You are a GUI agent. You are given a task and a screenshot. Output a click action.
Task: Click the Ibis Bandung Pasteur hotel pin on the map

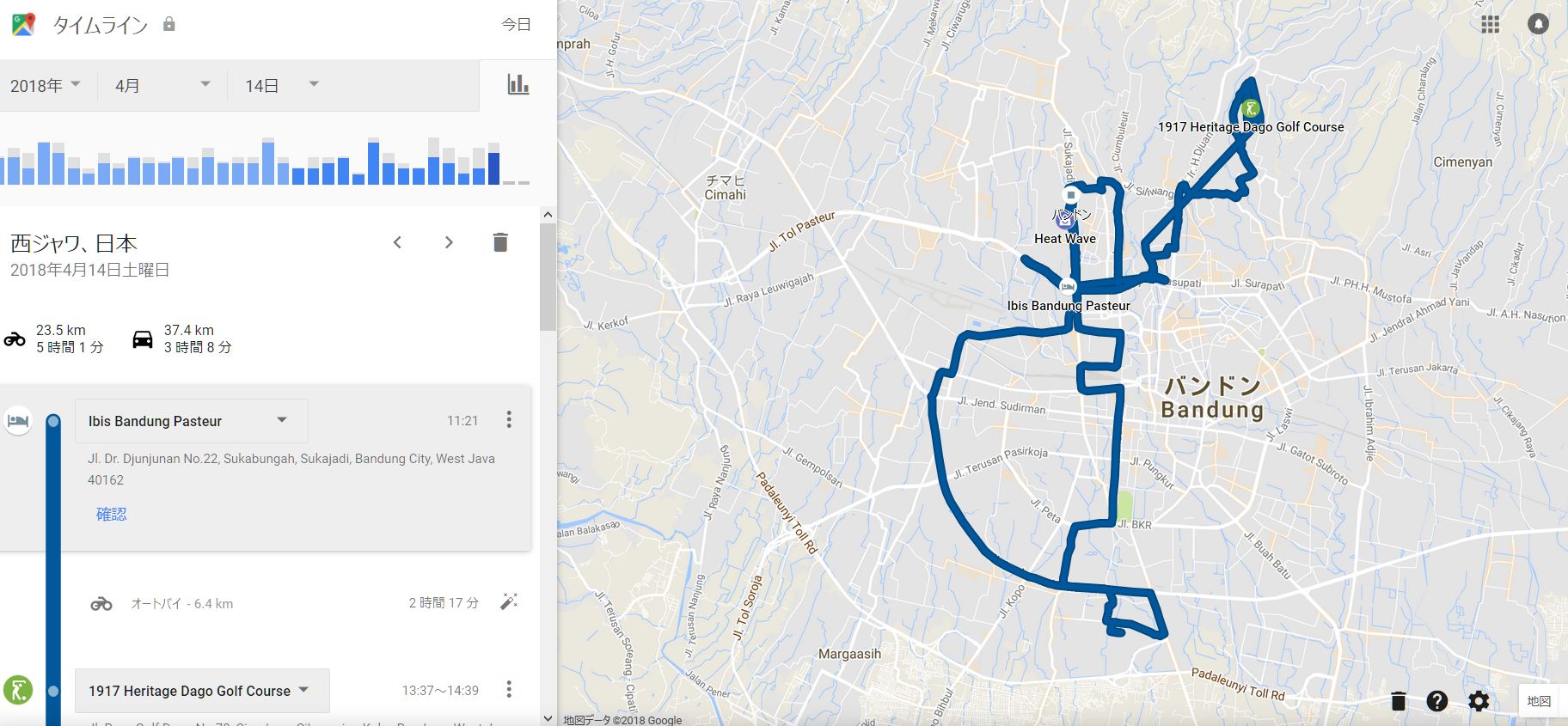click(x=1068, y=286)
